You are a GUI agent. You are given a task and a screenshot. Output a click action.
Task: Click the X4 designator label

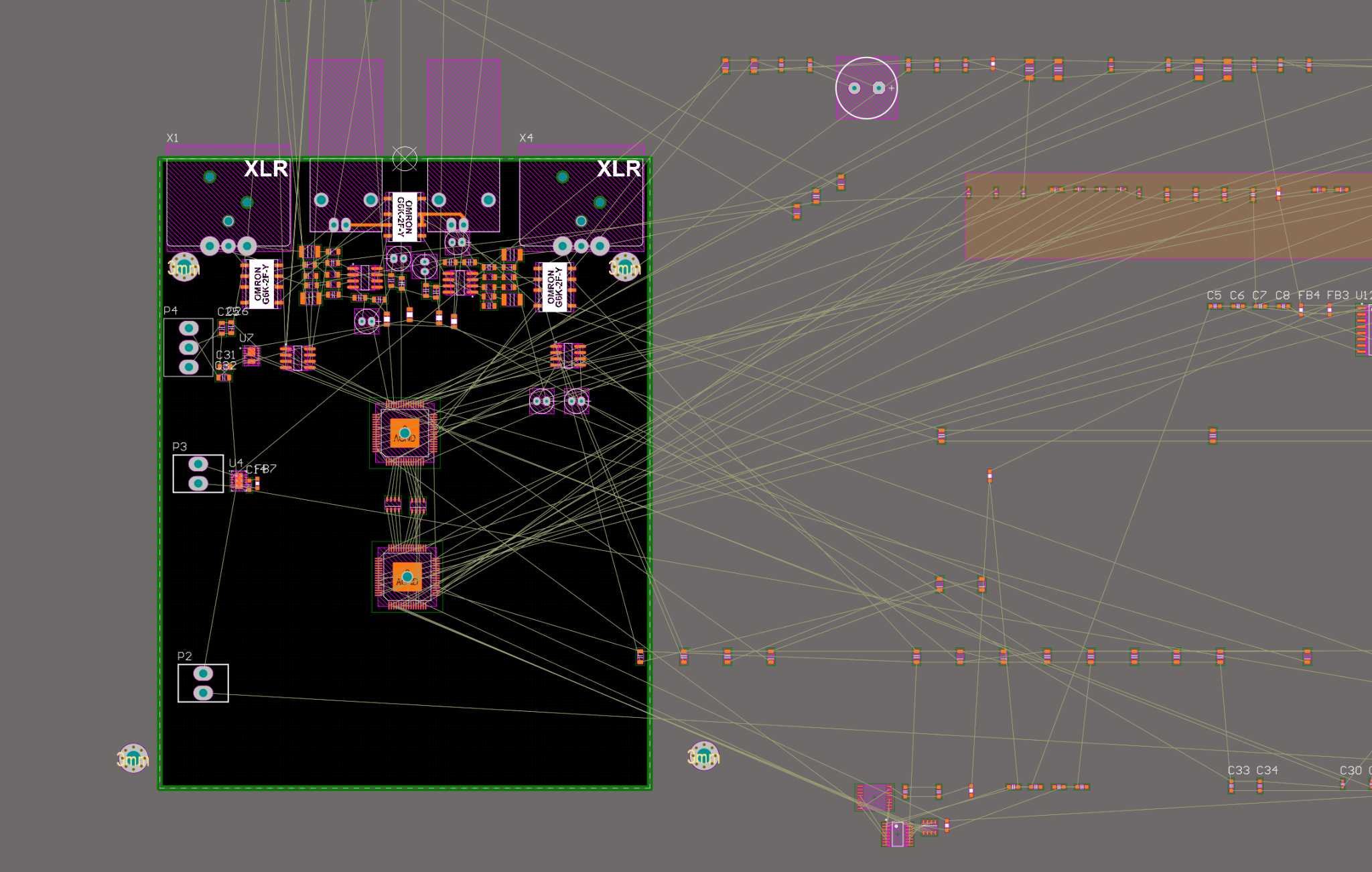[x=527, y=137]
